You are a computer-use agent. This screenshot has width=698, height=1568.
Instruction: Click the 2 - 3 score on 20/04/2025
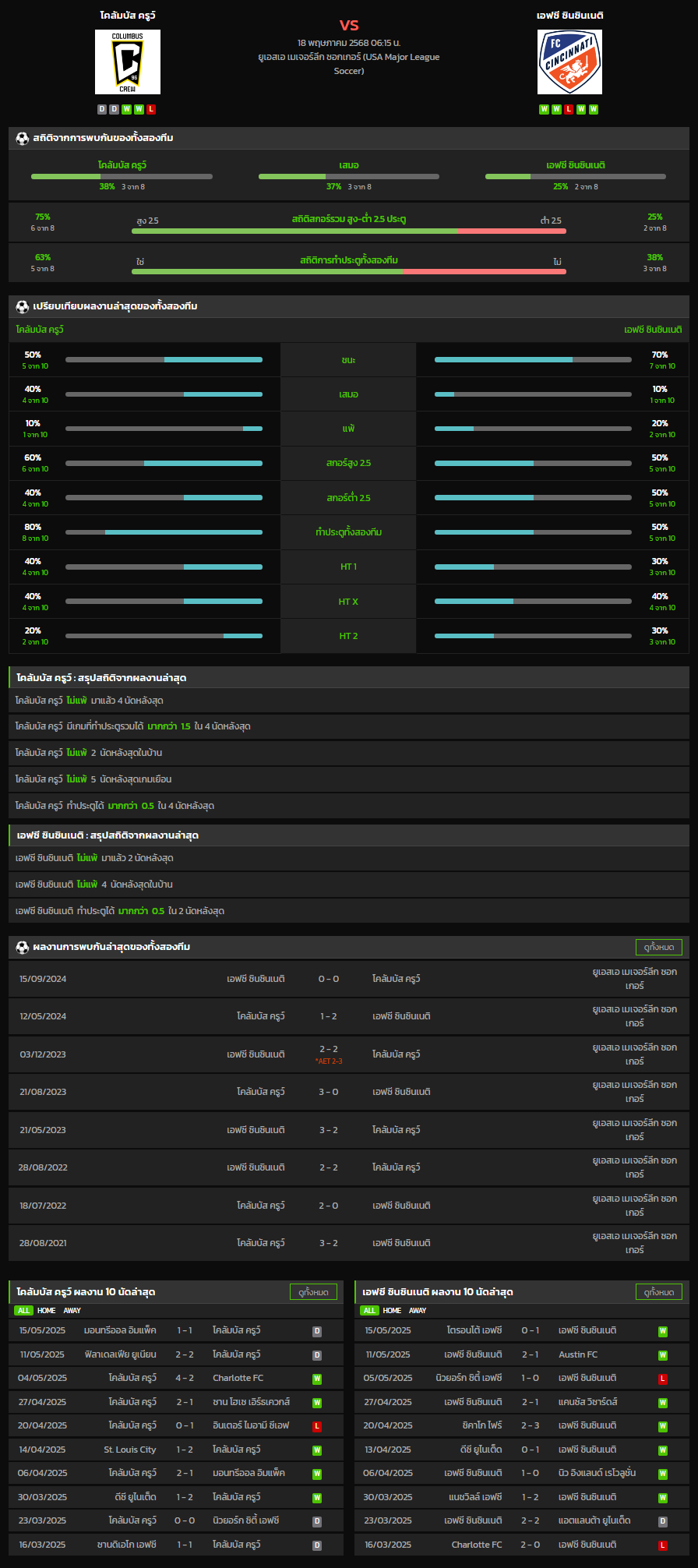(530, 1426)
